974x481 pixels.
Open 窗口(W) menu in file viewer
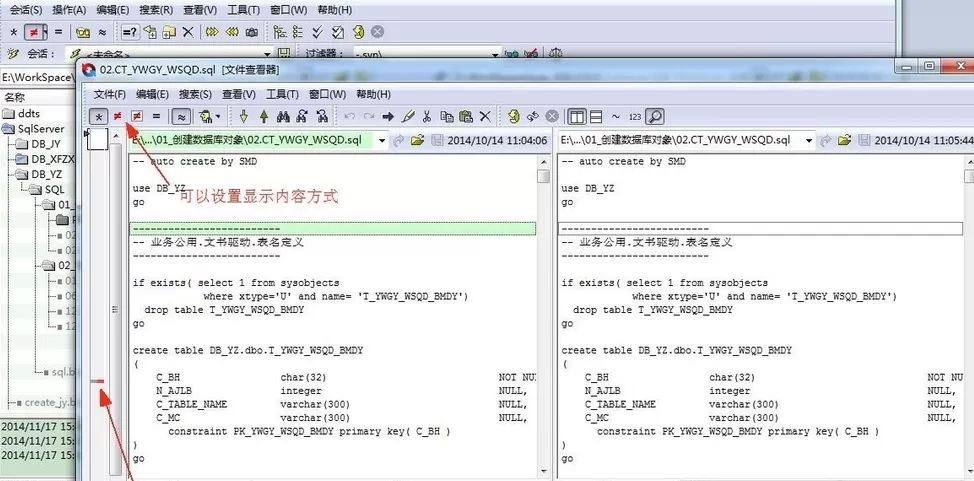pyautogui.click(x=327, y=94)
